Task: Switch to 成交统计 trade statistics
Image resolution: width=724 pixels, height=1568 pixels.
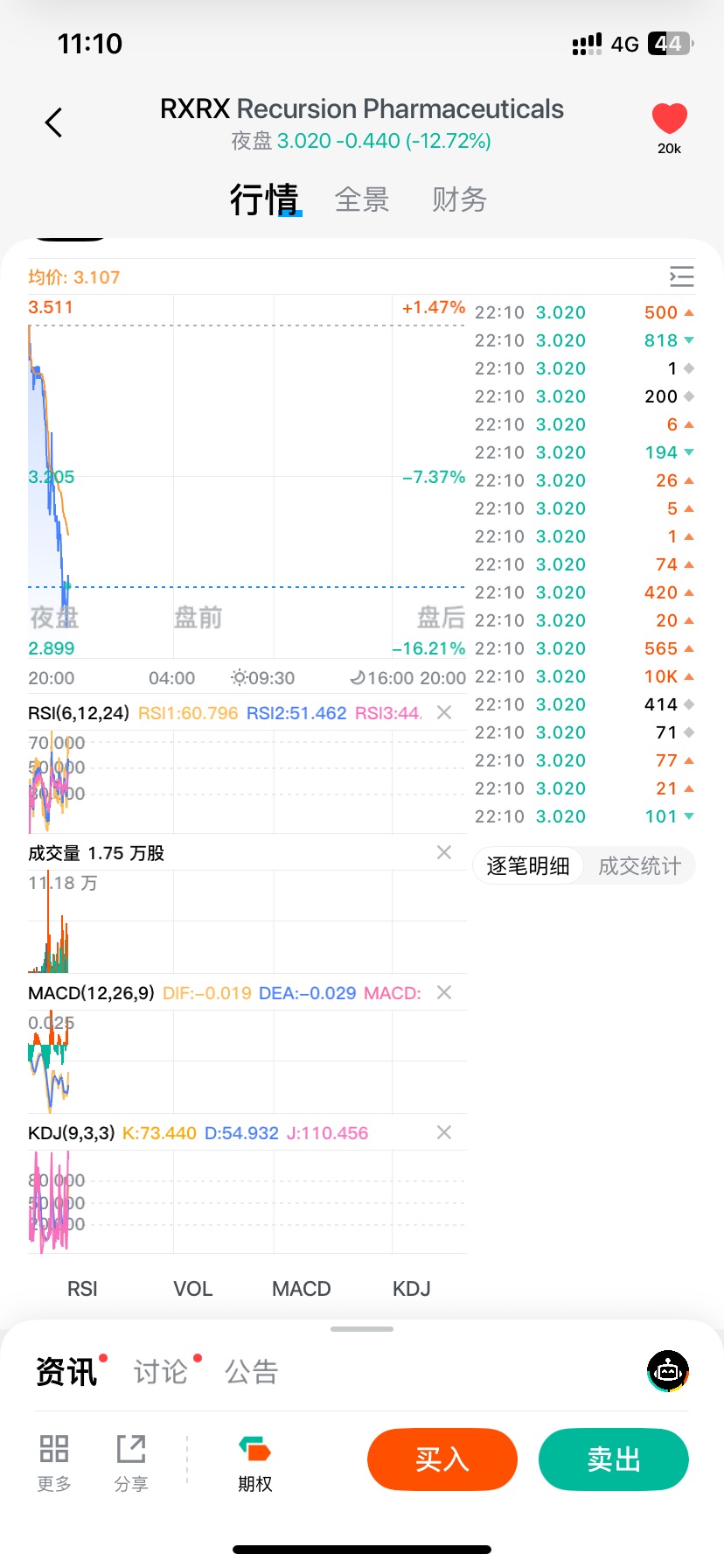Action: point(639,866)
